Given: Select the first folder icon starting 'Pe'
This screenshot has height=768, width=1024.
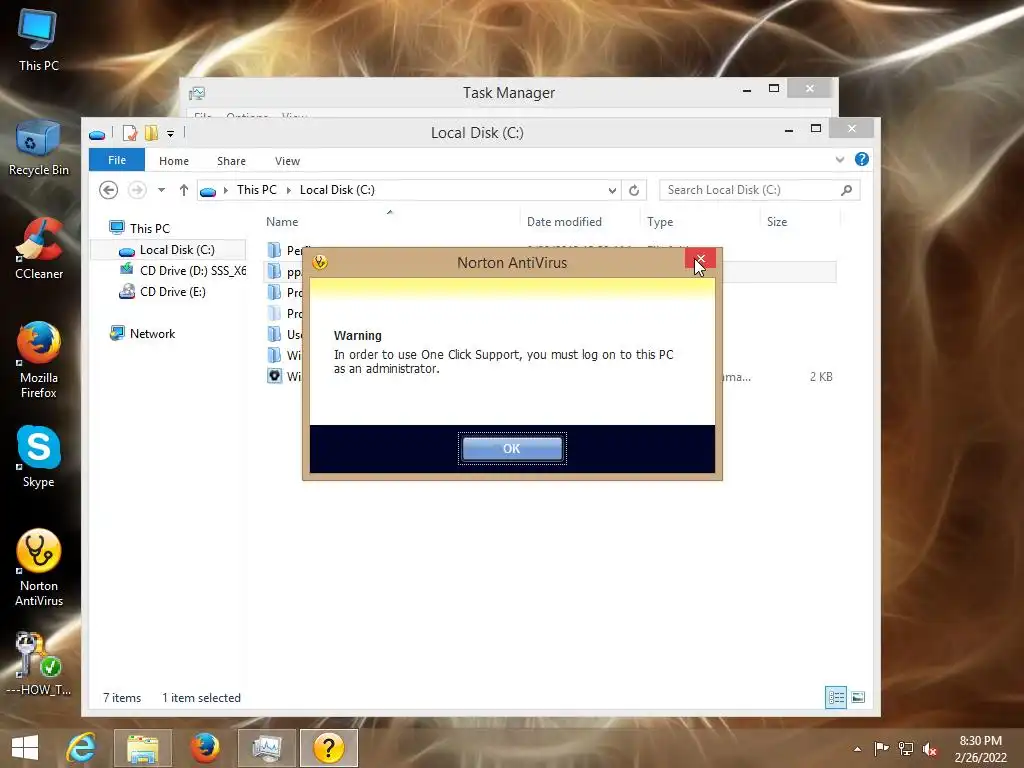Looking at the screenshot, I should 275,249.
